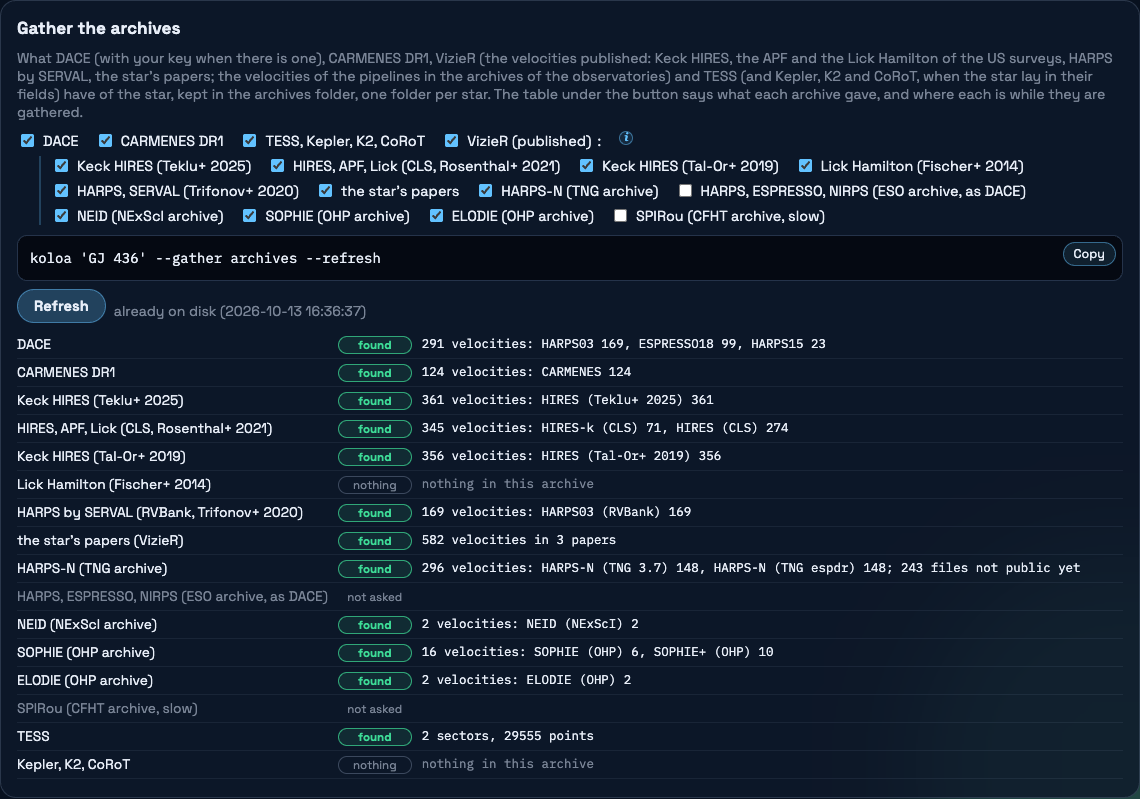This screenshot has width=1140, height=799.
Task: Uncheck HIRES, APF, Lick (CLS, Rosenthal+ 2021)
Action: [x=278, y=166]
